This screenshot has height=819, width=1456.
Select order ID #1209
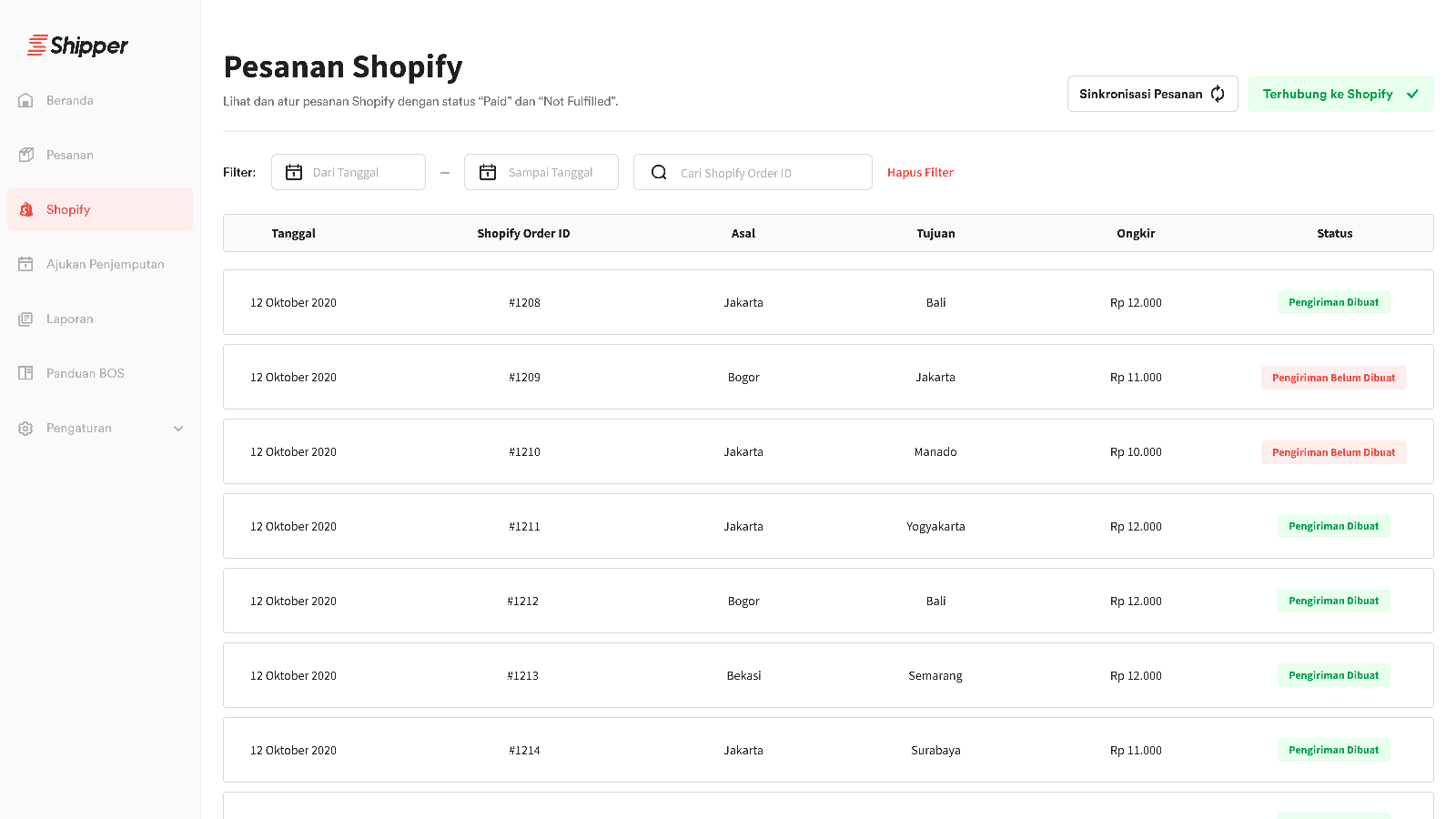pyautogui.click(x=524, y=377)
